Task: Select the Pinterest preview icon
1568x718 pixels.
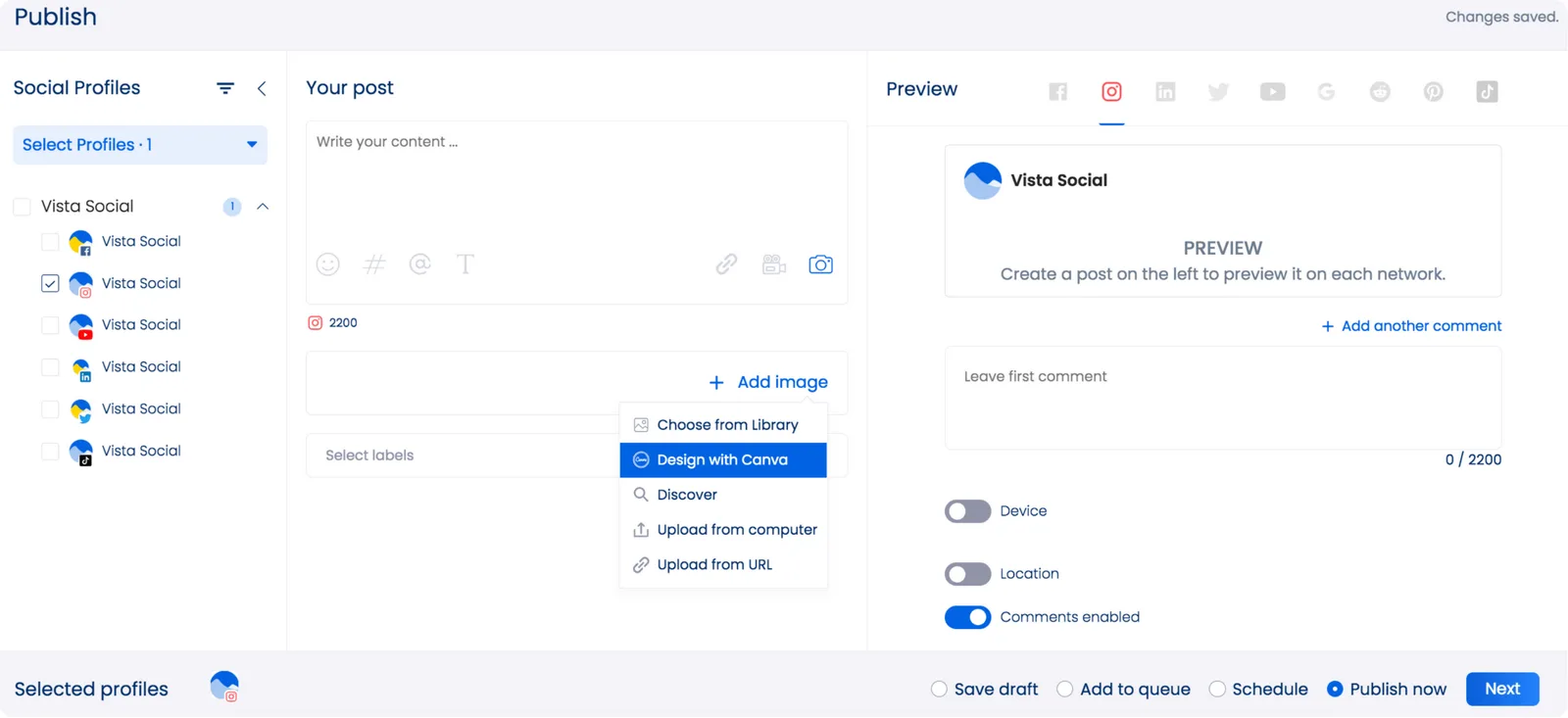Action: tap(1433, 92)
